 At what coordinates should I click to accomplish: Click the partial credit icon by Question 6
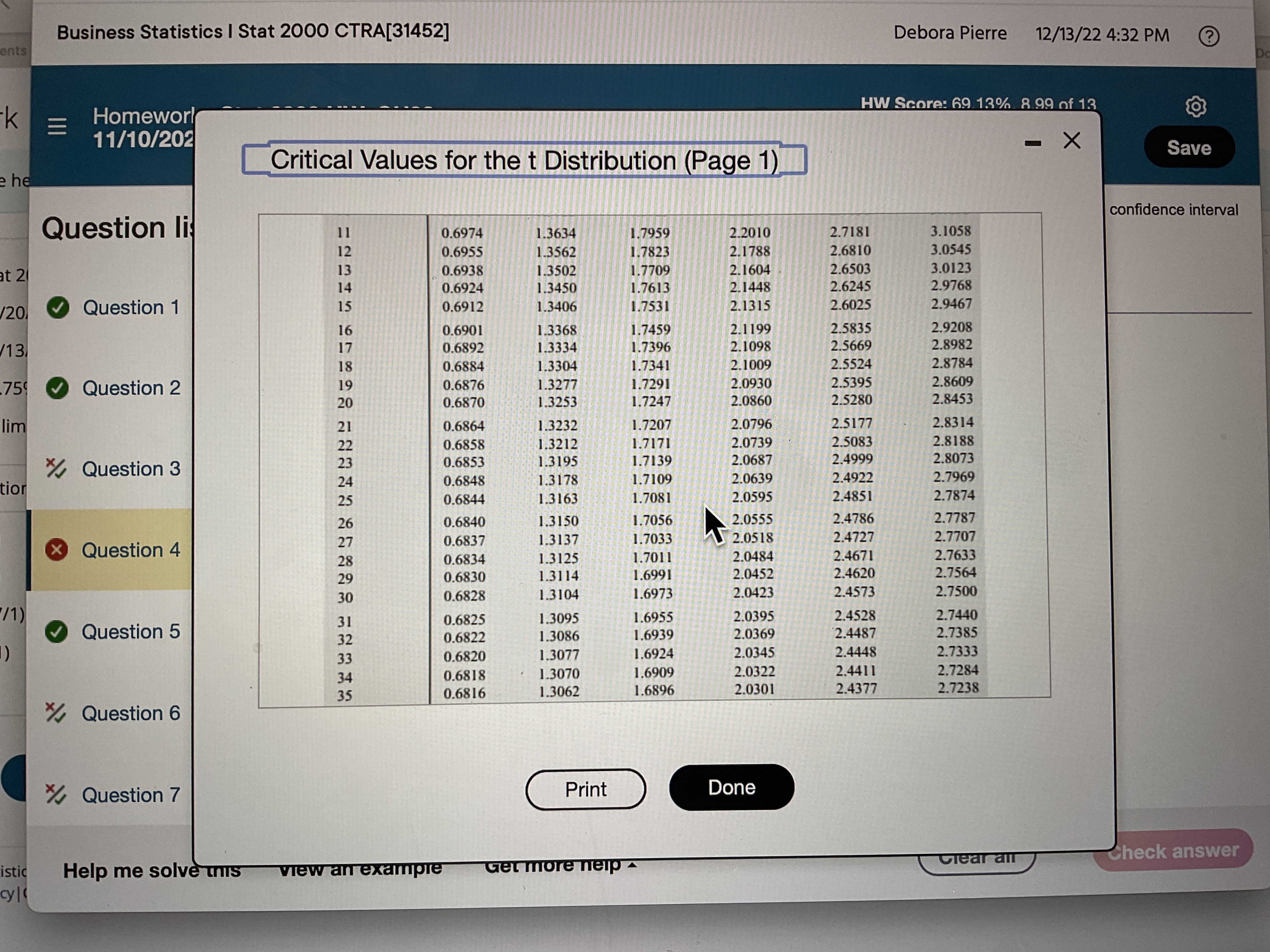click(x=56, y=713)
